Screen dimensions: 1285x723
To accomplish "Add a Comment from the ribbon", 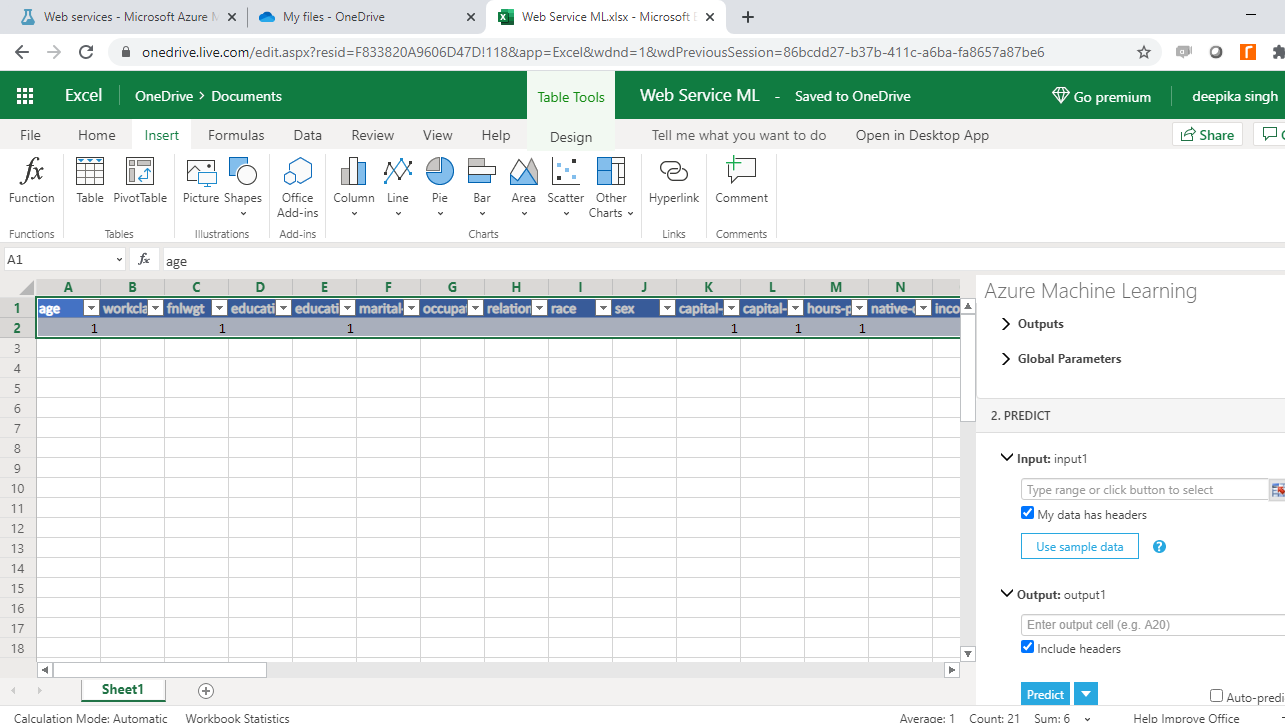I will (x=741, y=181).
